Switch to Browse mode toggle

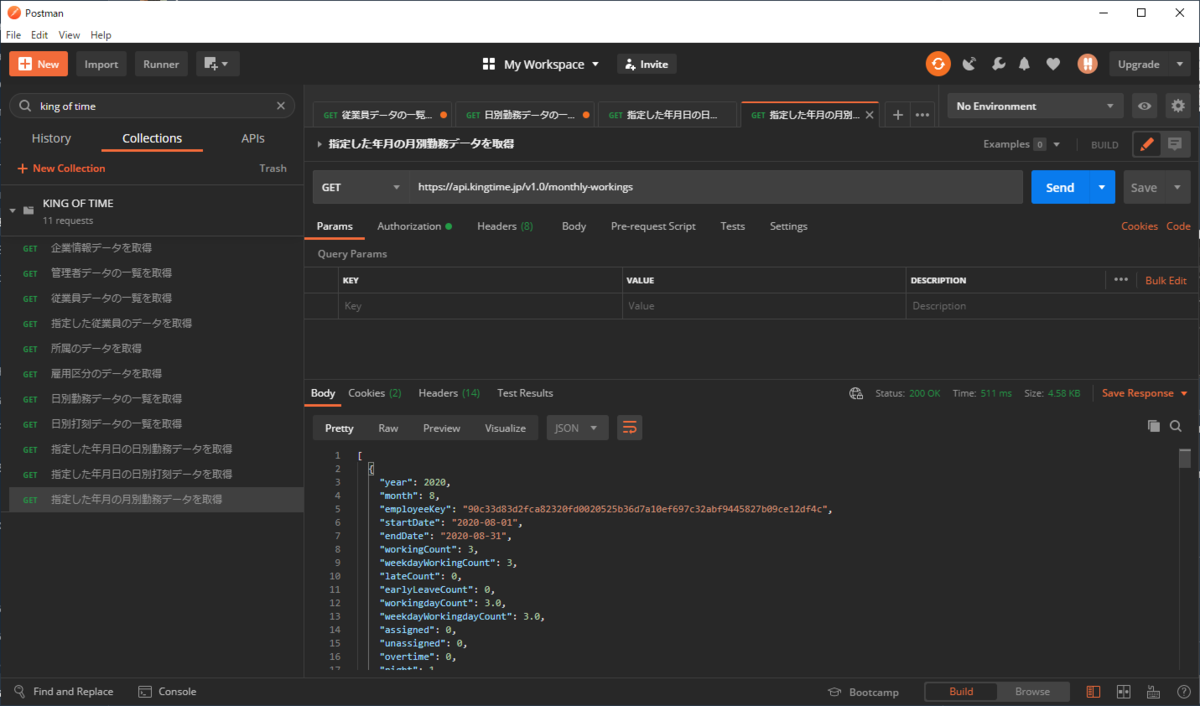pyautogui.click(x=1033, y=691)
